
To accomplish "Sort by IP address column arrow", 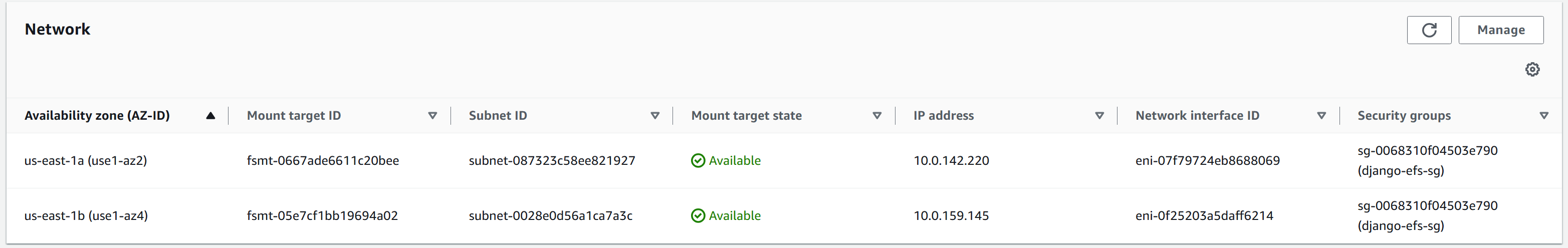I will tap(1099, 116).
